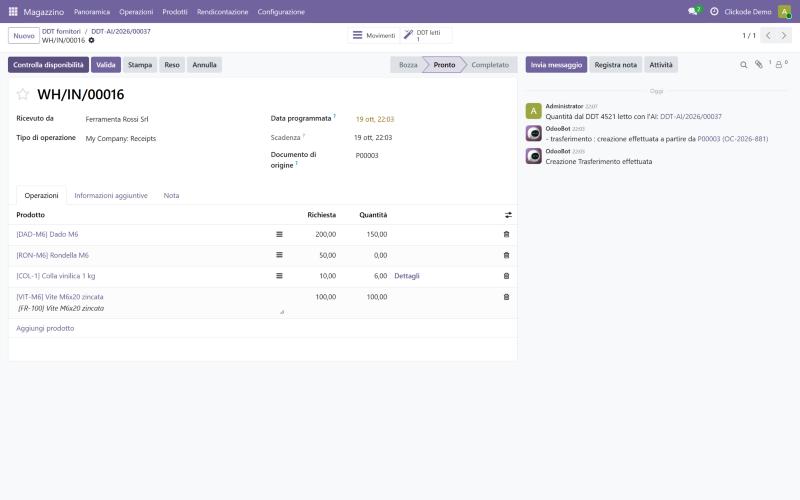Click first OdooBot avatar in chatter
Image resolution: width=800 pixels, height=500 pixels.
point(533,133)
